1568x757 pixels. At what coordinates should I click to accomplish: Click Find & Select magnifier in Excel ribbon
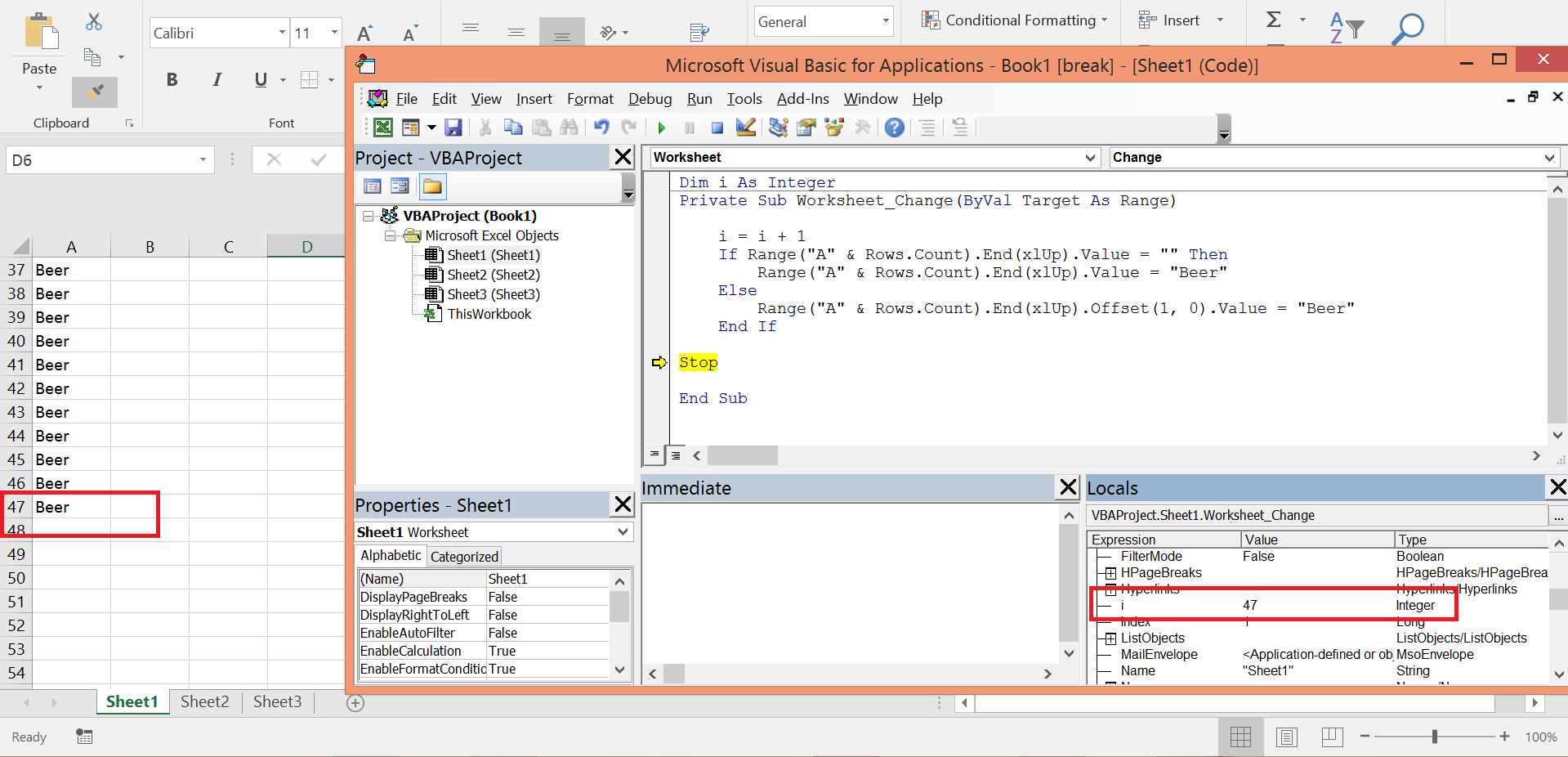(1408, 28)
